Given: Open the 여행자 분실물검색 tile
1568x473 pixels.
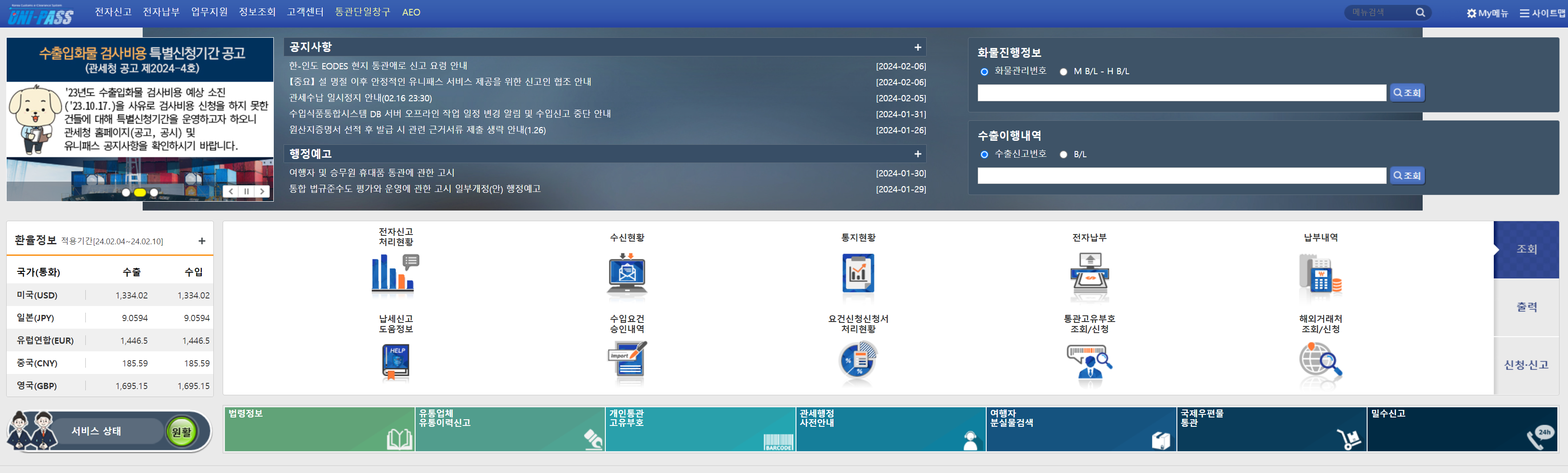Looking at the screenshot, I should (x=1082, y=429).
